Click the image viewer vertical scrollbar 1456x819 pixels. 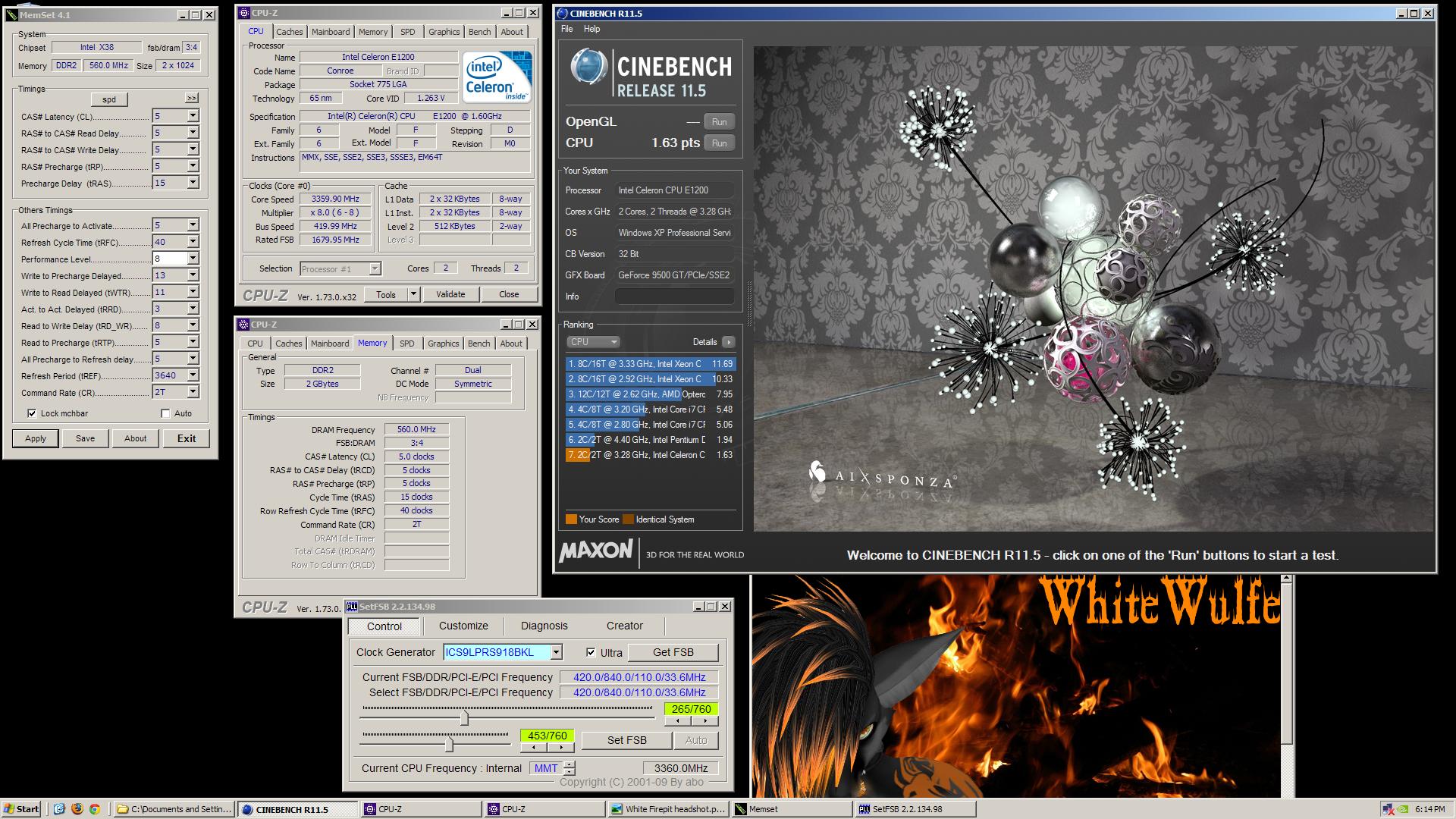pos(1286,686)
